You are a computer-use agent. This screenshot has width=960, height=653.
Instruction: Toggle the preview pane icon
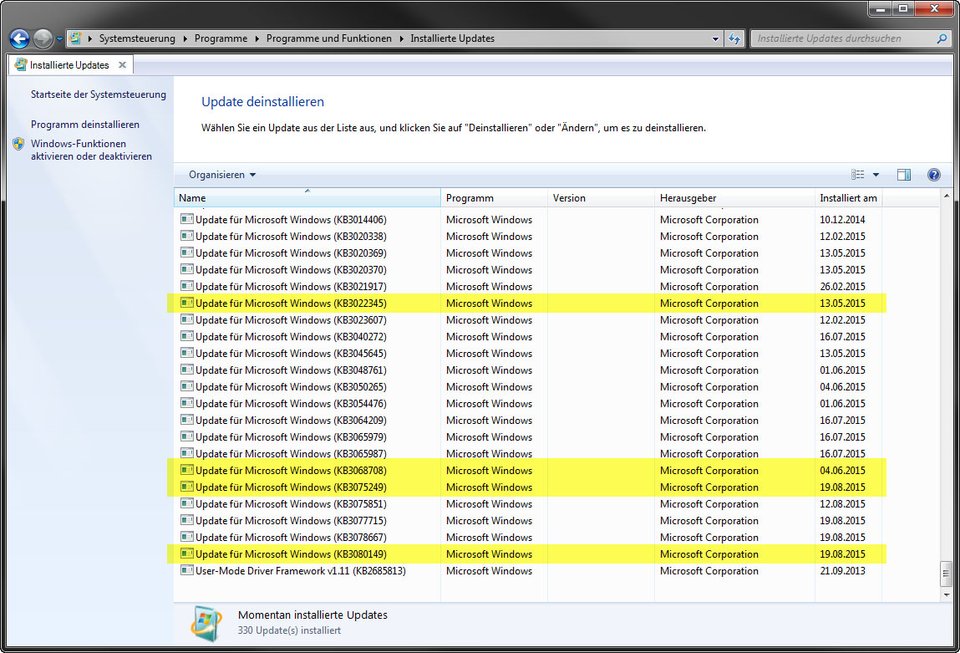click(904, 175)
